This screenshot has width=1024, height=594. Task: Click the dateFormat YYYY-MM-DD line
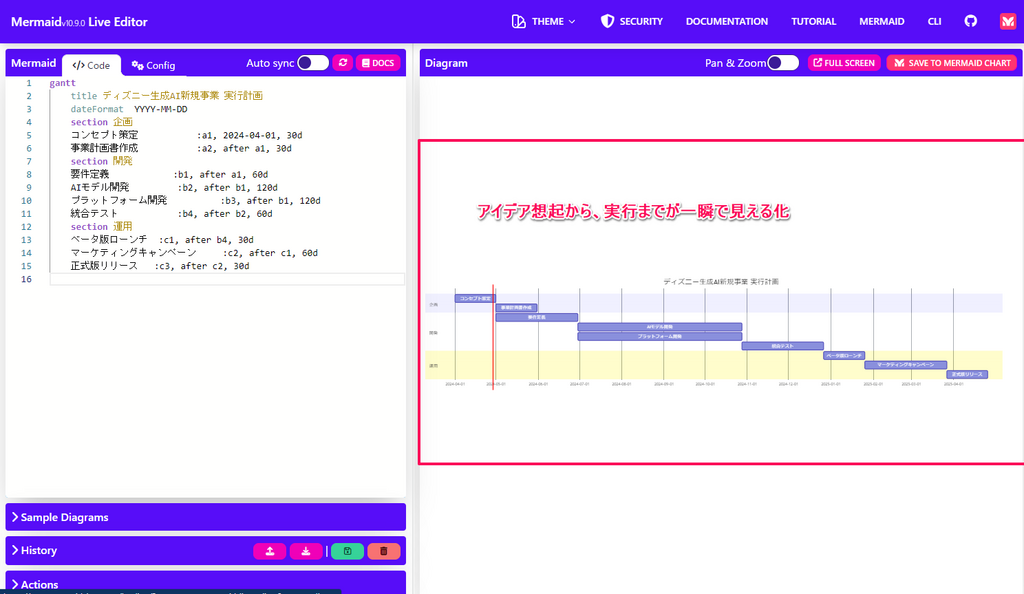[x=129, y=109]
